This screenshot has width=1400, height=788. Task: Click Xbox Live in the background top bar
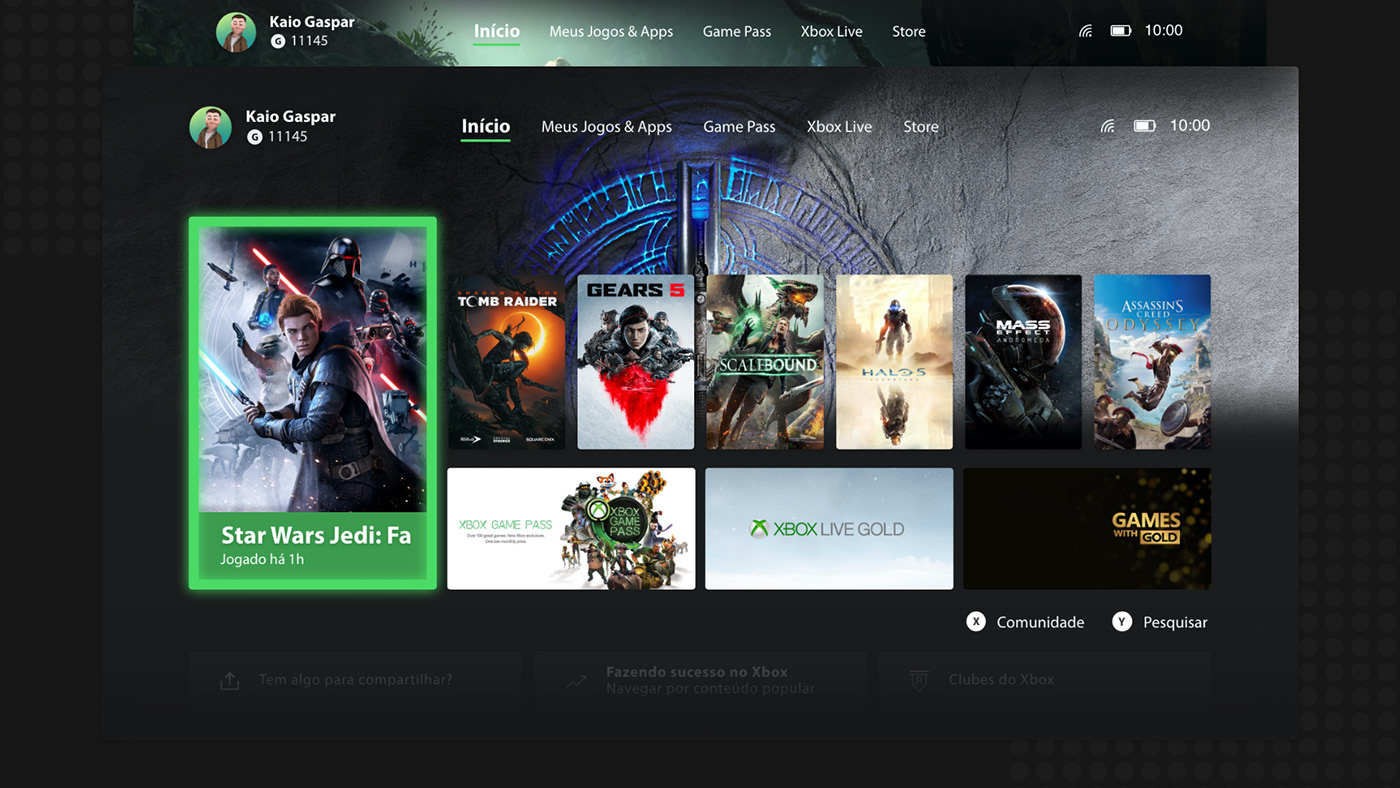[x=832, y=32]
